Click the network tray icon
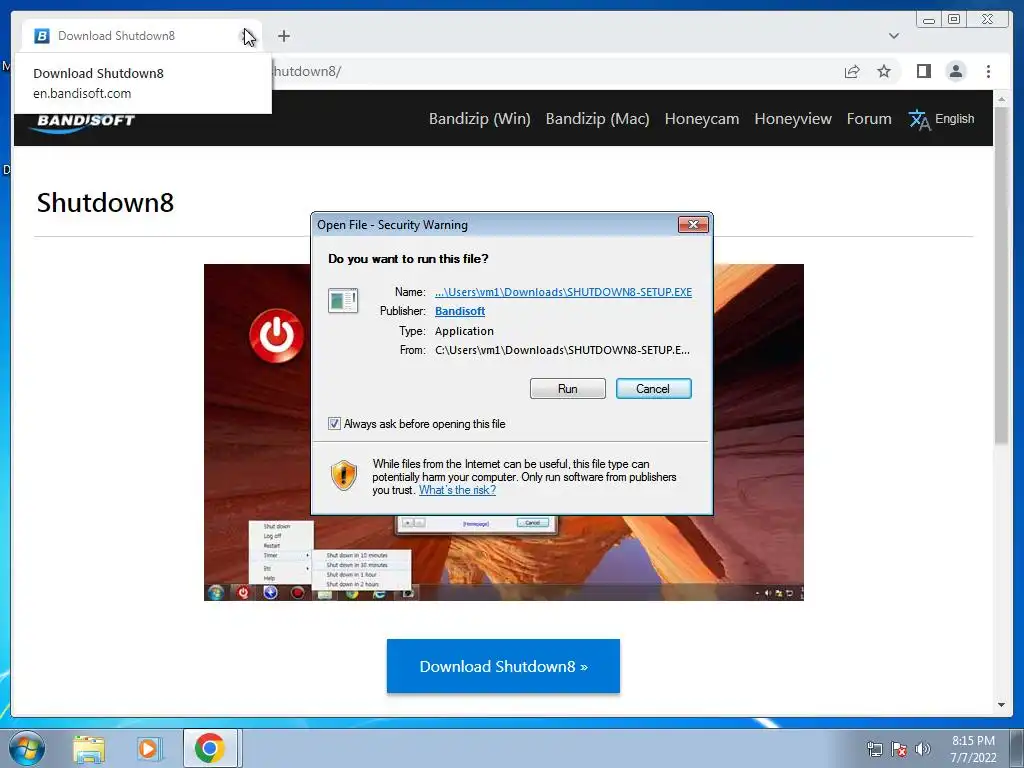The height and width of the screenshot is (768, 1024). pos(874,749)
